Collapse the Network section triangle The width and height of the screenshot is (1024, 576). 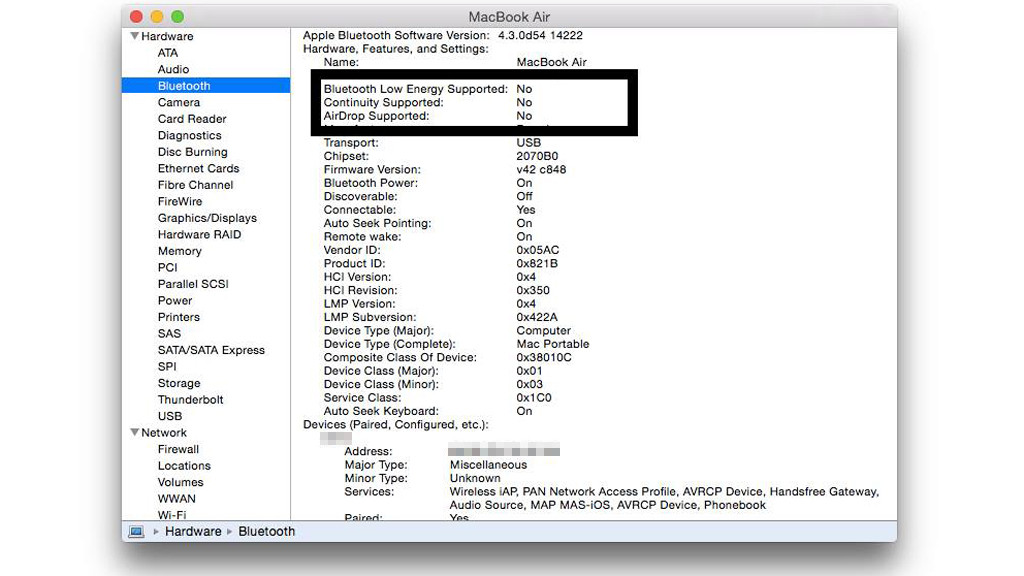click(x=135, y=432)
